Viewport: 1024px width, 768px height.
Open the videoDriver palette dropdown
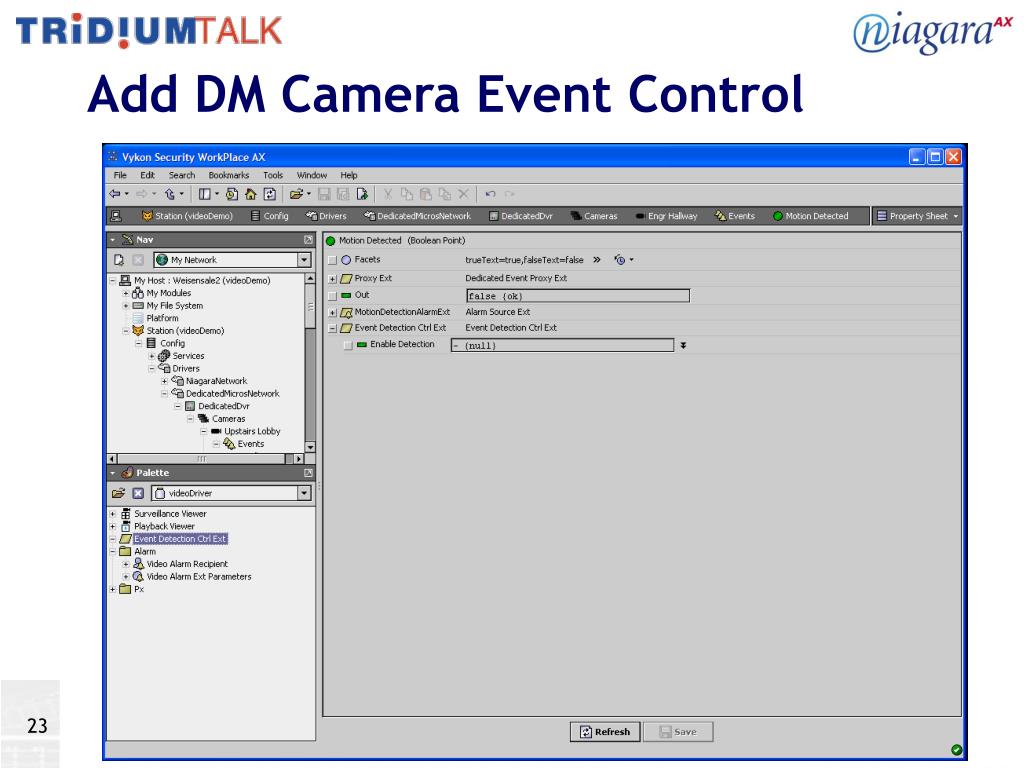click(304, 493)
